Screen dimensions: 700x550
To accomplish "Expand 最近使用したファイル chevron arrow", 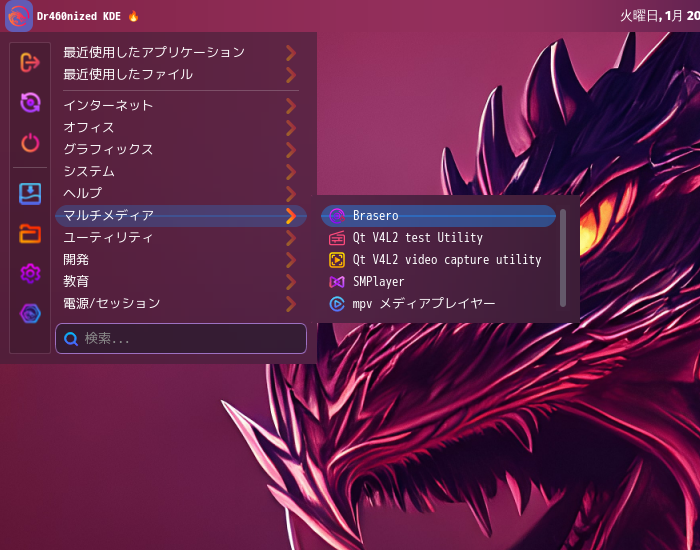I will [x=291, y=75].
